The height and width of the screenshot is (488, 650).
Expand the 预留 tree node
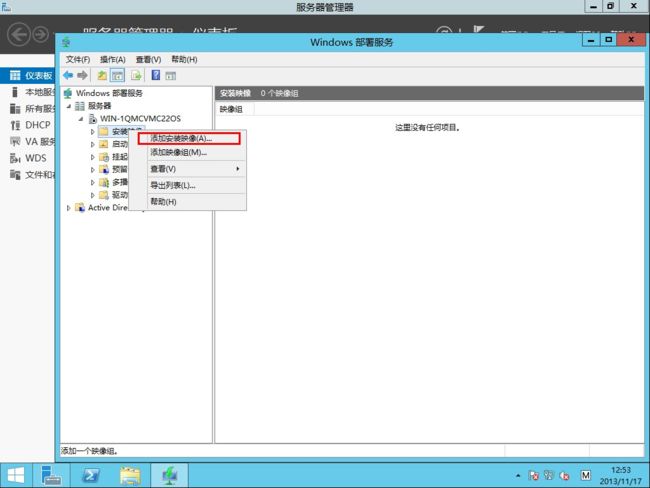pos(92,170)
